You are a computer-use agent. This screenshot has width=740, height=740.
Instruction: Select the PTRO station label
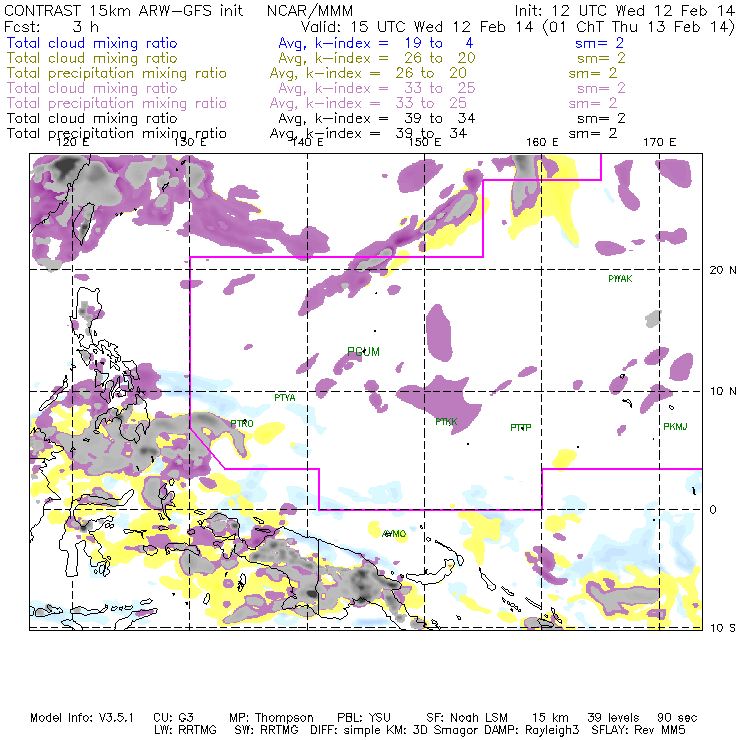click(242, 423)
